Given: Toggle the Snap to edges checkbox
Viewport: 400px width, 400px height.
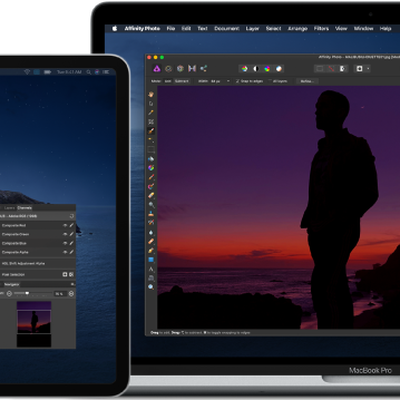Looking at the screenshot, I should coord(237,81).
